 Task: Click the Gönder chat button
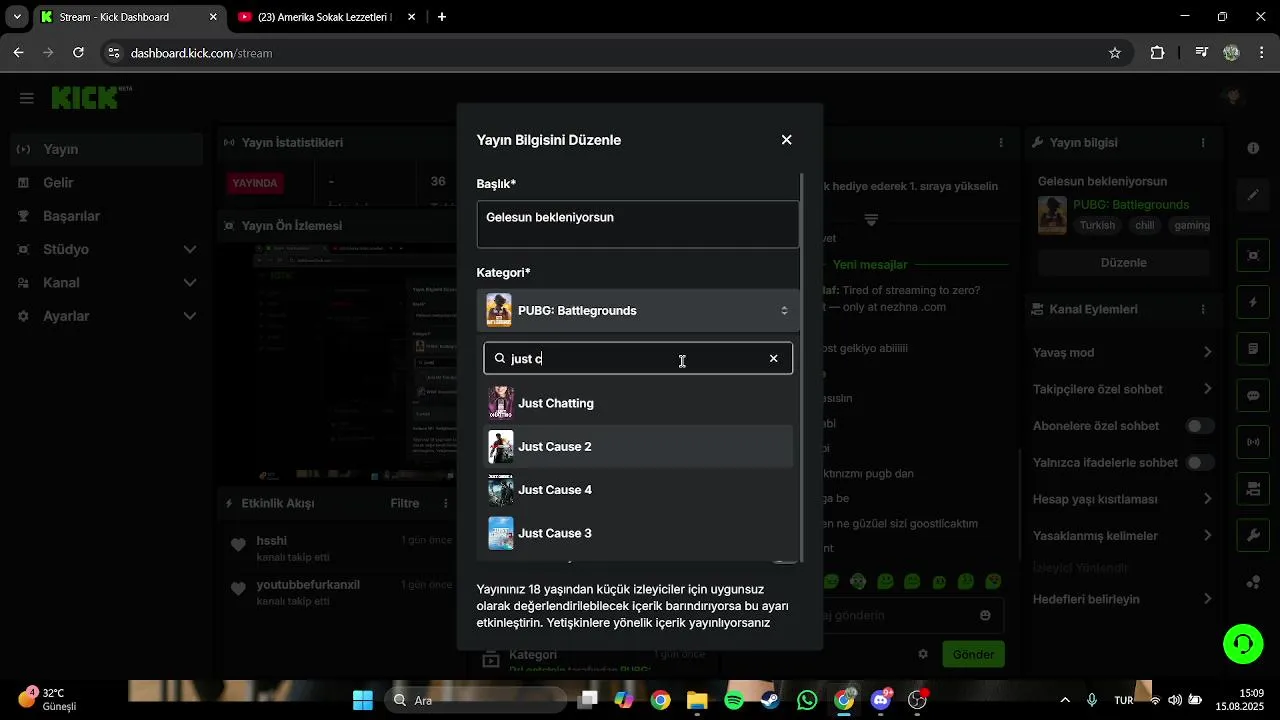973,654
